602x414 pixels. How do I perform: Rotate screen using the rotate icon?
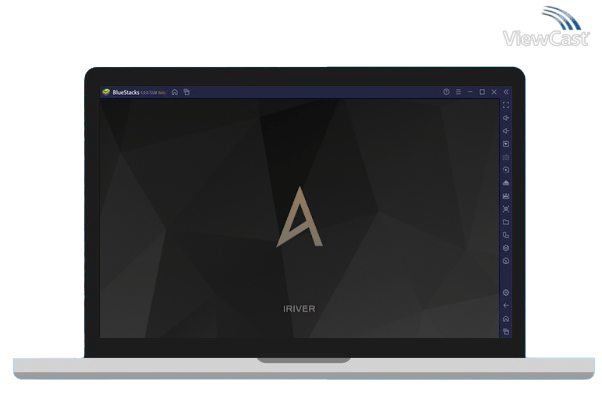506,235
